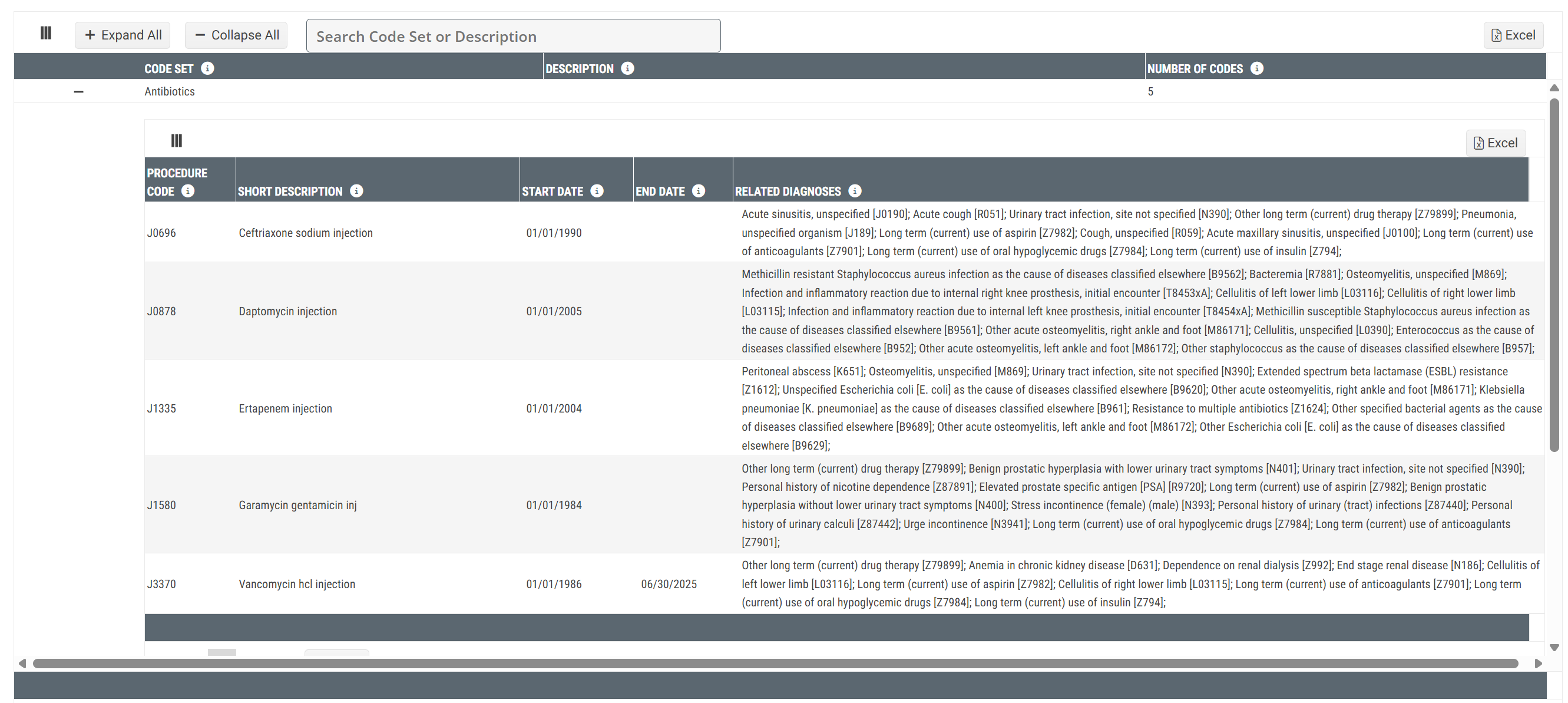Click info icon next to Start Date
This screenshot has height=703, width=1568.
[x=597, y=192]
